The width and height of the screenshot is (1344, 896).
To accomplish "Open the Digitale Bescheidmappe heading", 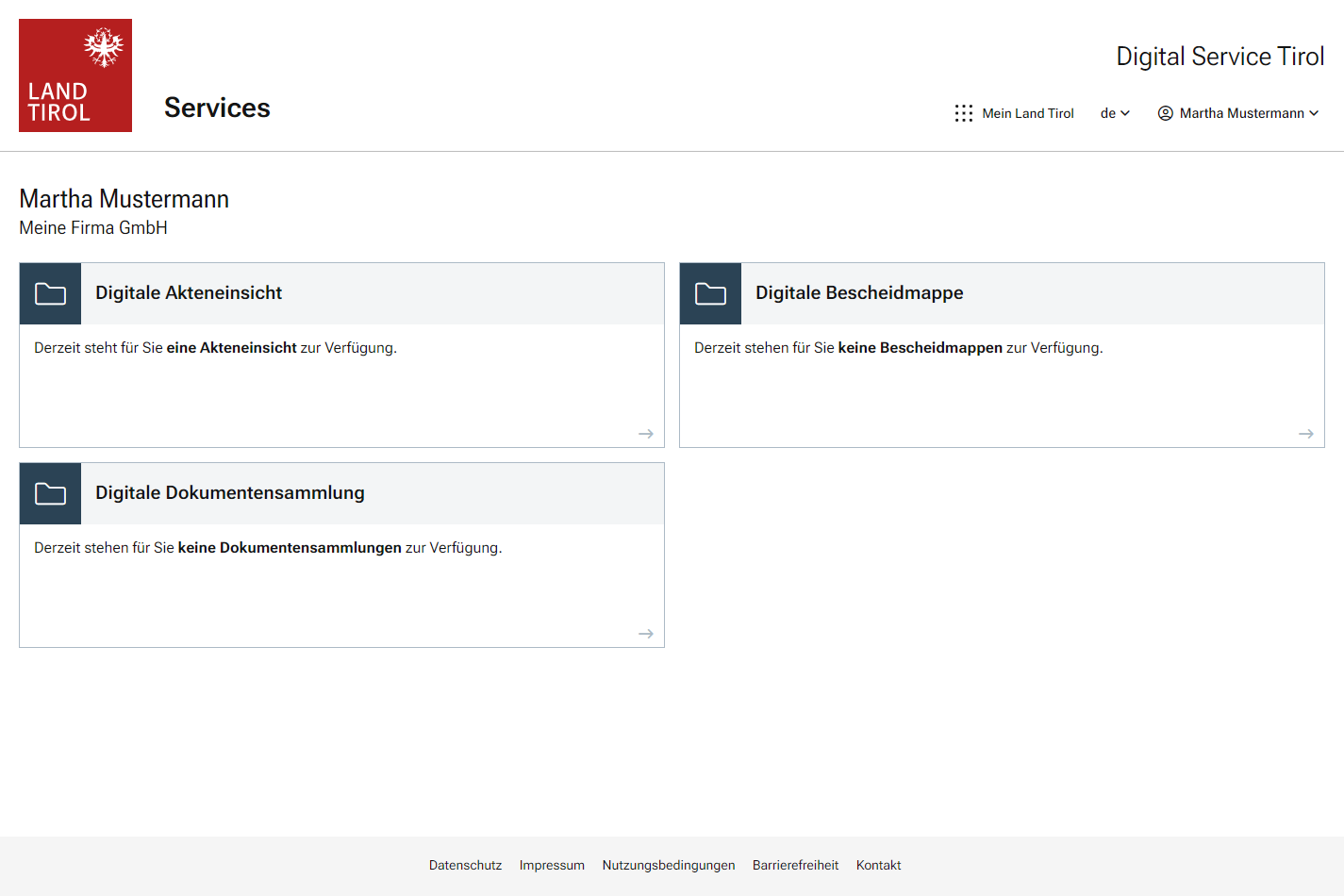I will pos(859,293).
